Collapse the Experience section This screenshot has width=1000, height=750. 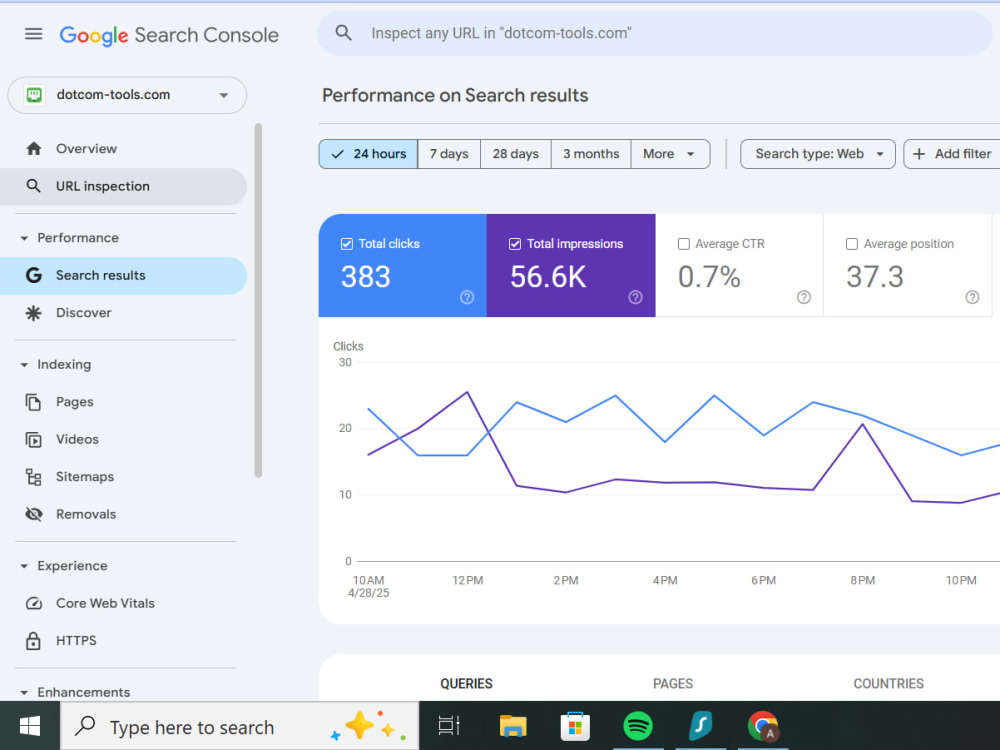[x=24, y=566]
